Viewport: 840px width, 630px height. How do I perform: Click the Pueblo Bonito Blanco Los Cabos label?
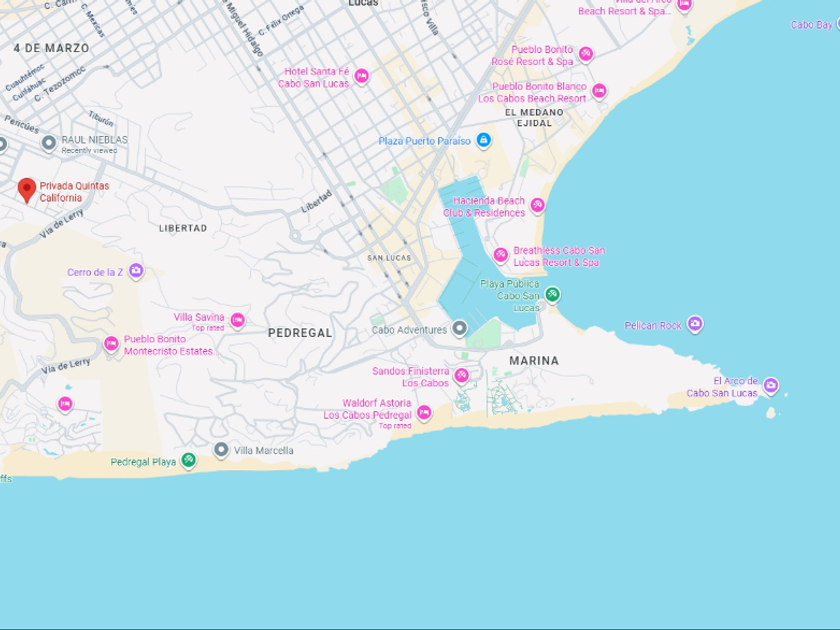click(532, 93)
